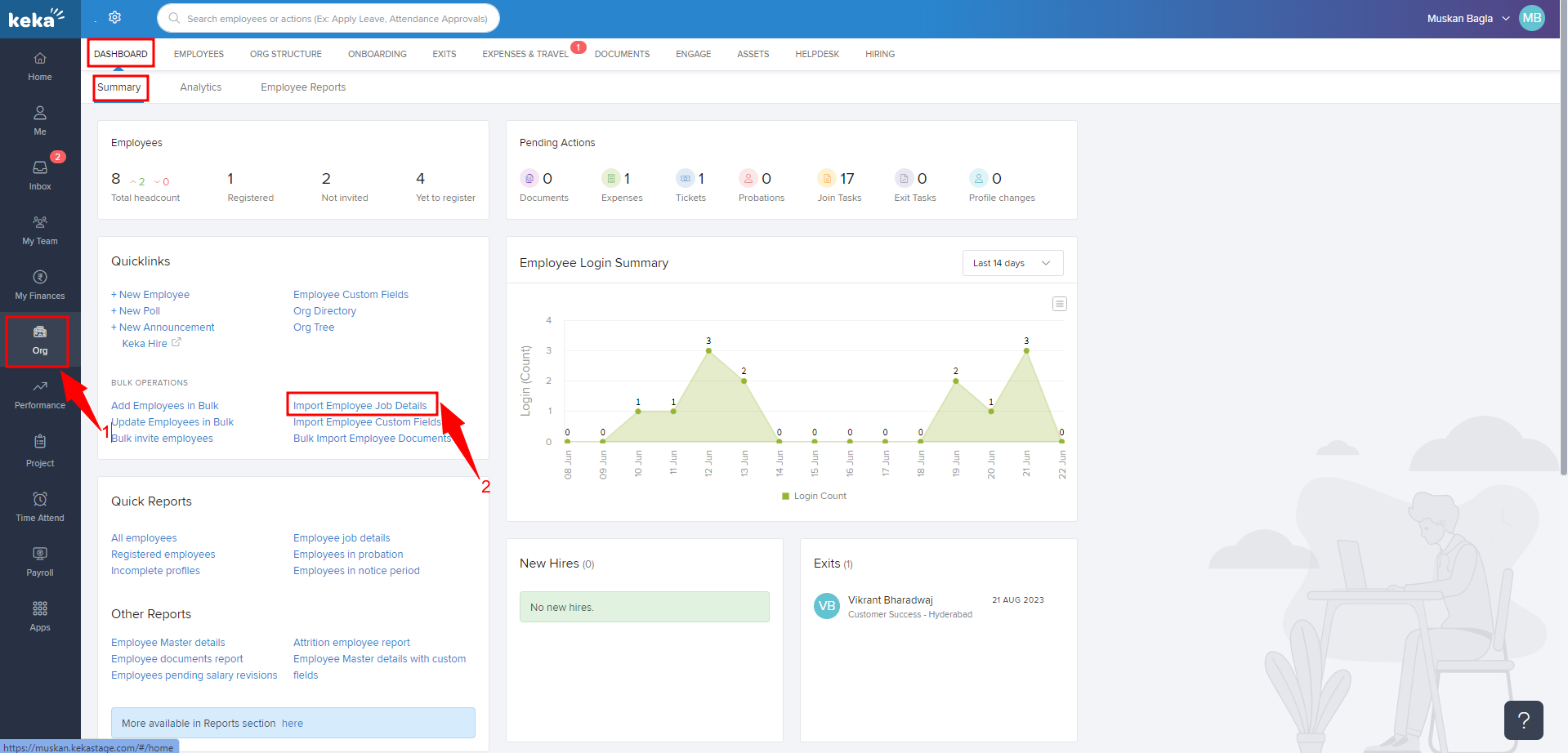Open the Apps grid icon
Screen dimensions: 1568x753
tap(40, 616)
